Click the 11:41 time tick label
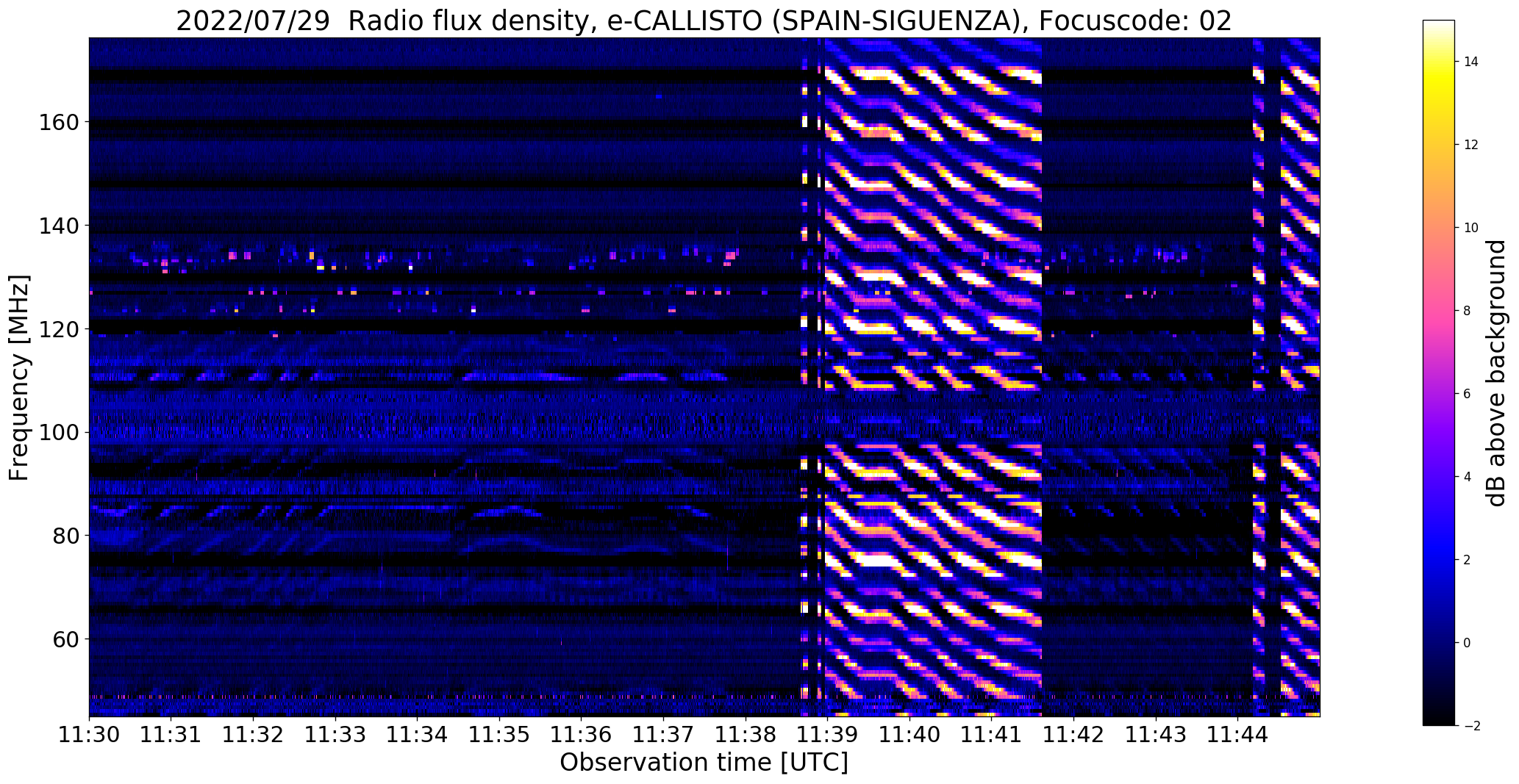Screen dimensions: 1519x784 992,735
